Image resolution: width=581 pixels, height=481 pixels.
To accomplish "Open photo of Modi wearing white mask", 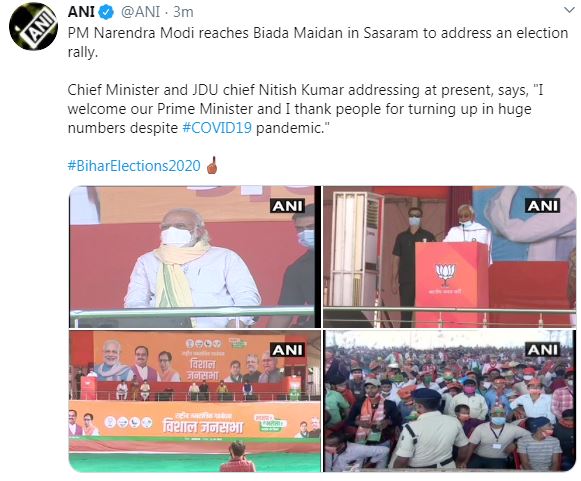I will 195,257.
